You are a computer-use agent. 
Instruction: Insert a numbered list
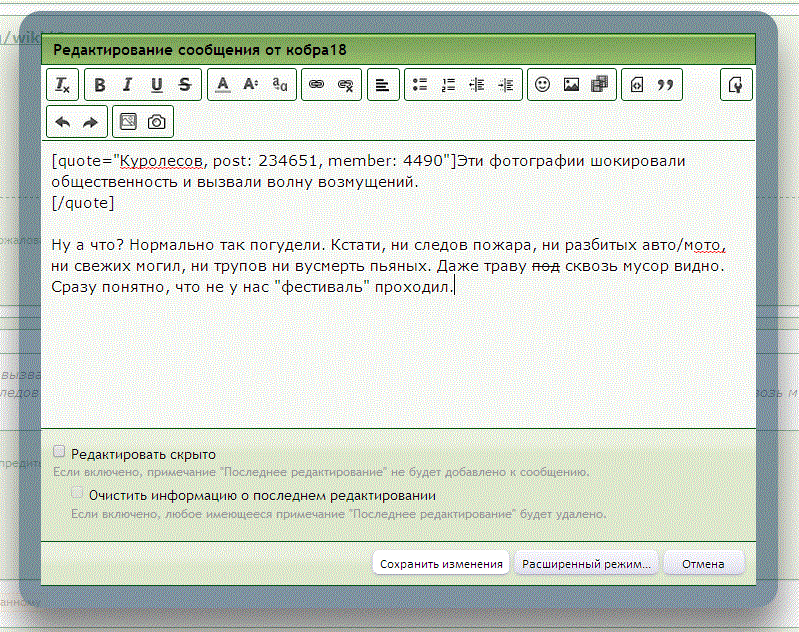pyautogui.click(x=448, y=86)
